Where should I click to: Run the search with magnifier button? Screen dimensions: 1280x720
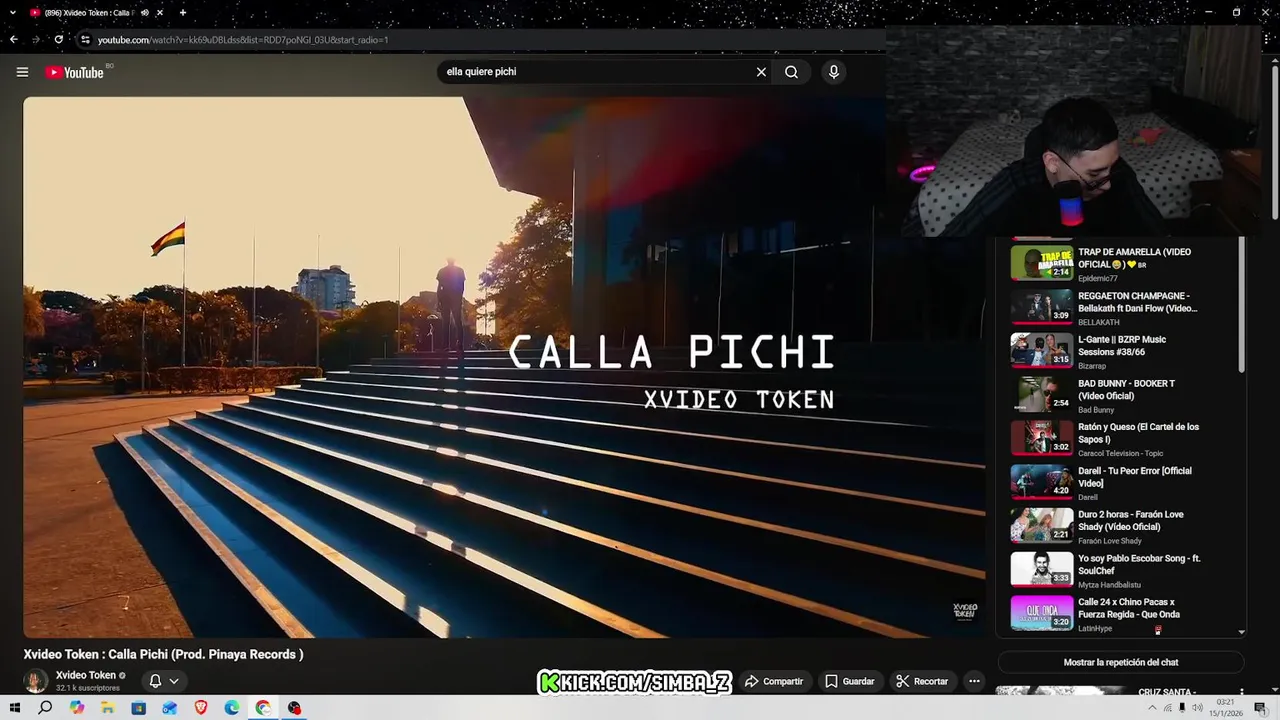(791, 72)
